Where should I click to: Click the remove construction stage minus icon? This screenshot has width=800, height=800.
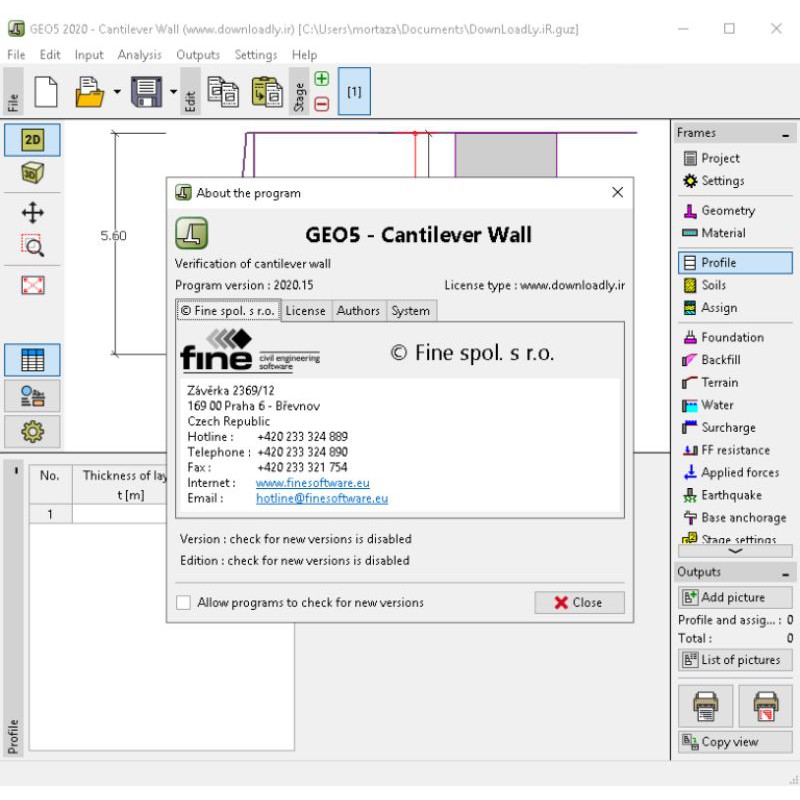321,103
